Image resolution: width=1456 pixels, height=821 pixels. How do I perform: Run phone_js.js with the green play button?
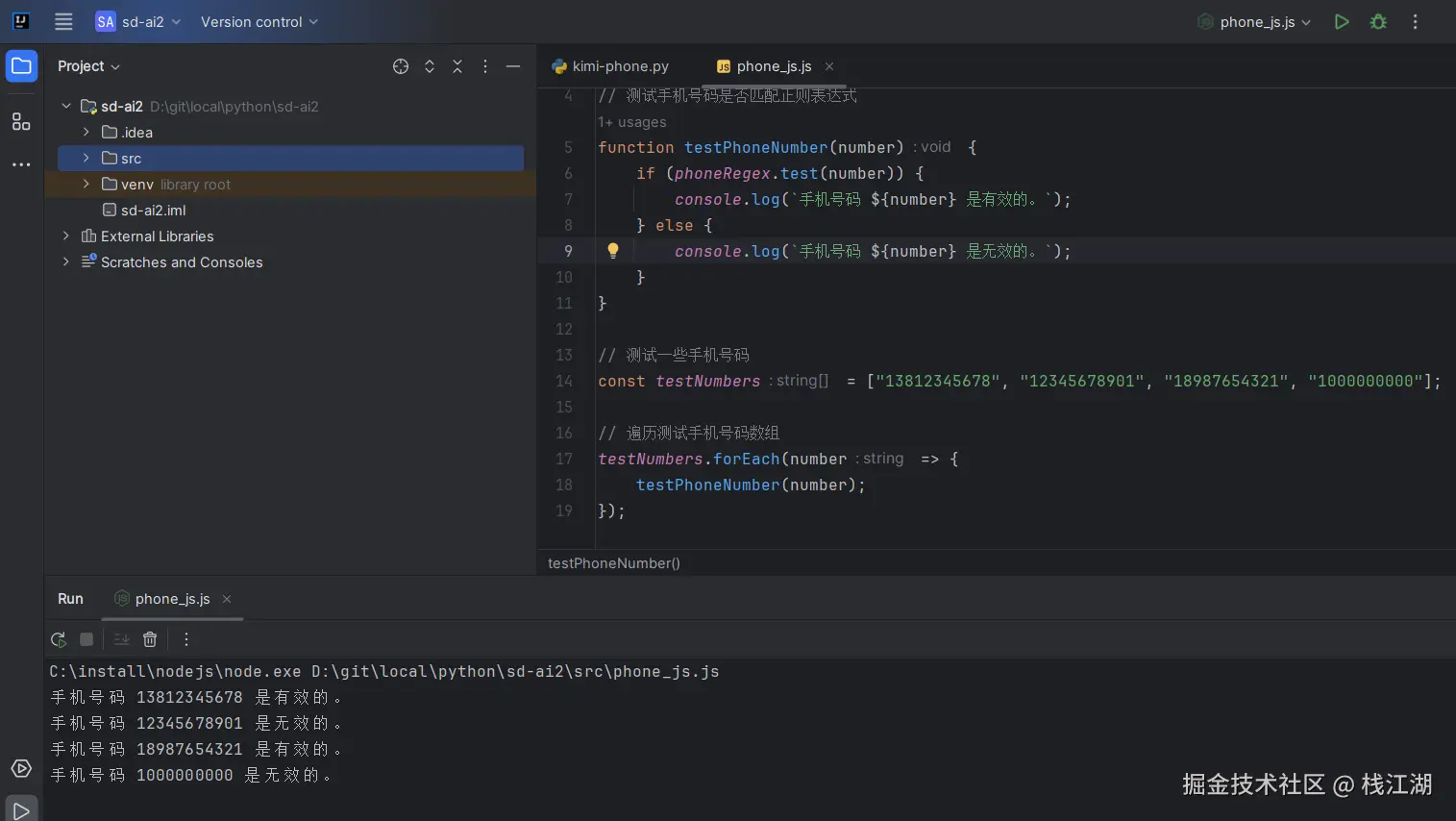(1342, 22)
